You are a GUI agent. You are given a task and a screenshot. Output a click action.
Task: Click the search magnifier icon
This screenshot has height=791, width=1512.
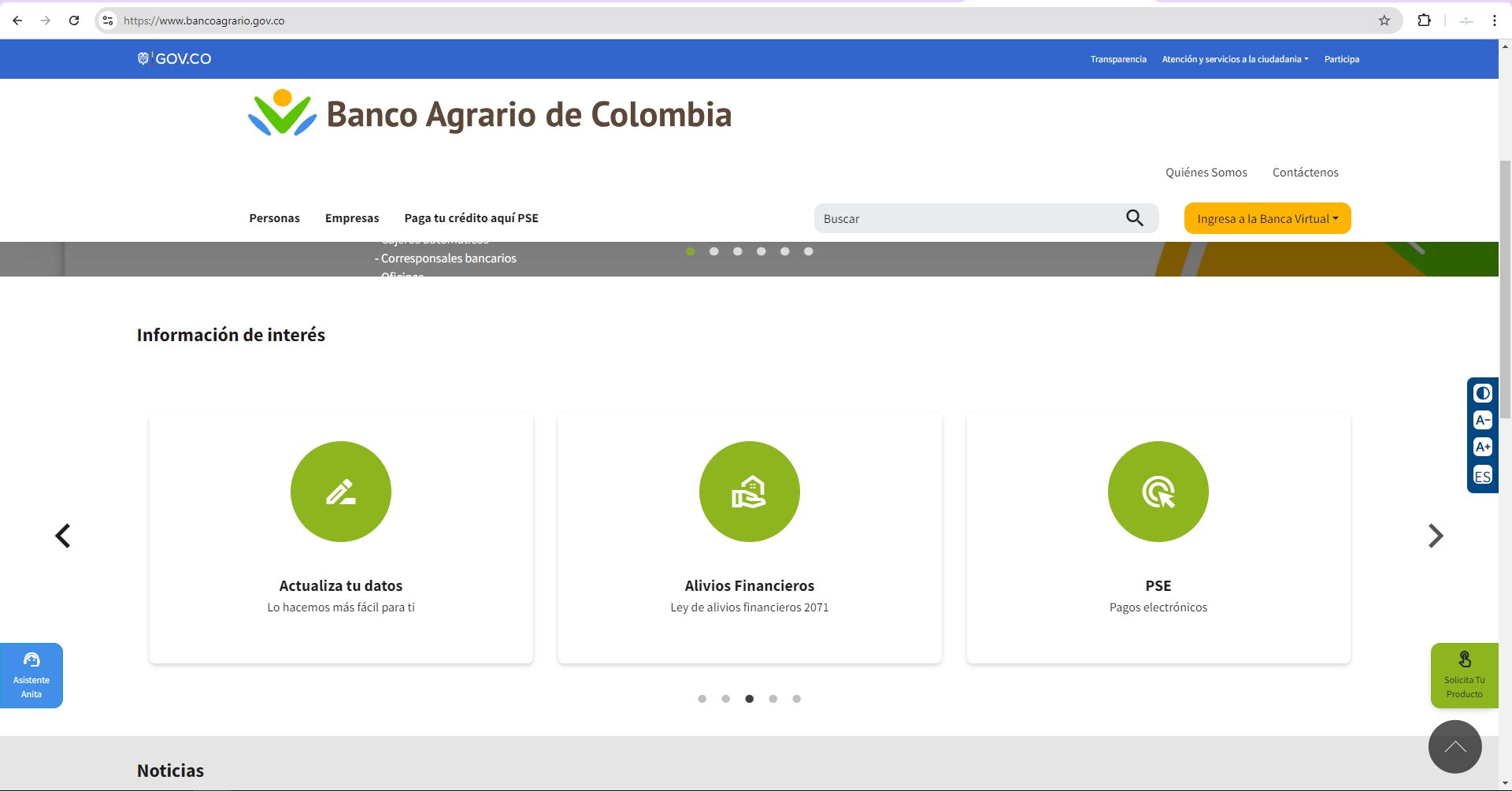(1134, 218)
